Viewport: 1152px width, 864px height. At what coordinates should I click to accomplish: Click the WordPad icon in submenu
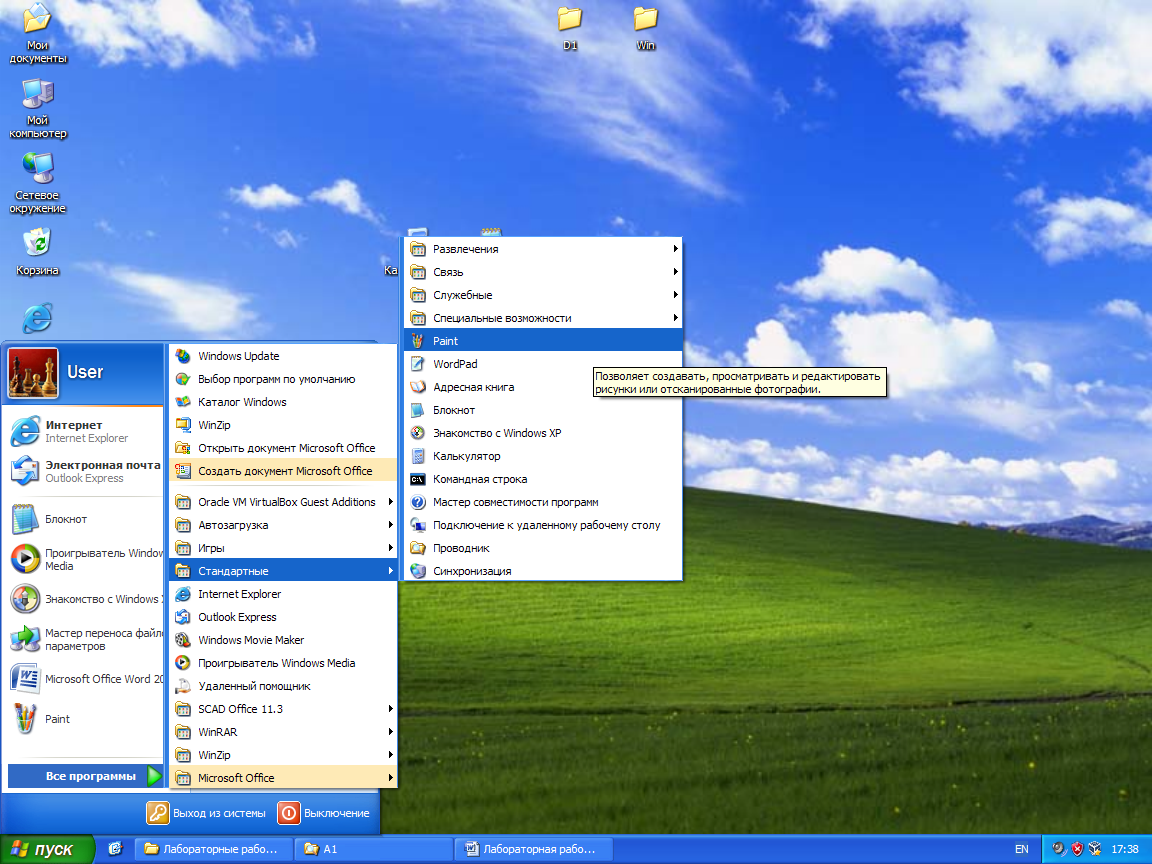coord(417,364)
